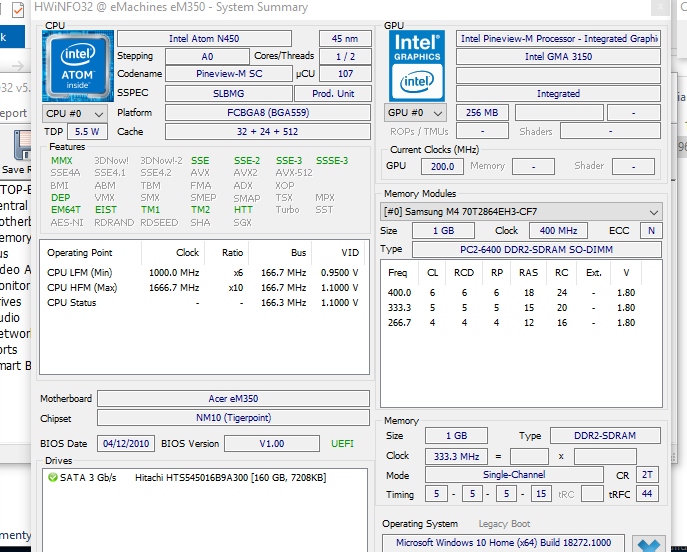Click the Legacy Boot label
687x552 pixels.
pos(504,524)
